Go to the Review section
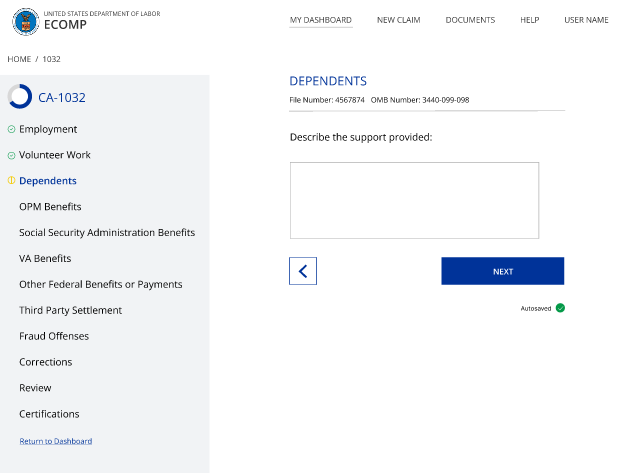This screenshot has width=624, height=473. point(35,388)
